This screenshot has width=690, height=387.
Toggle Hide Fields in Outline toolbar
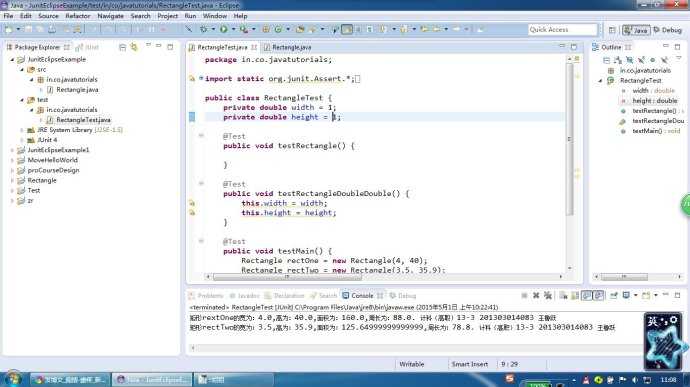tap(629, 60)
